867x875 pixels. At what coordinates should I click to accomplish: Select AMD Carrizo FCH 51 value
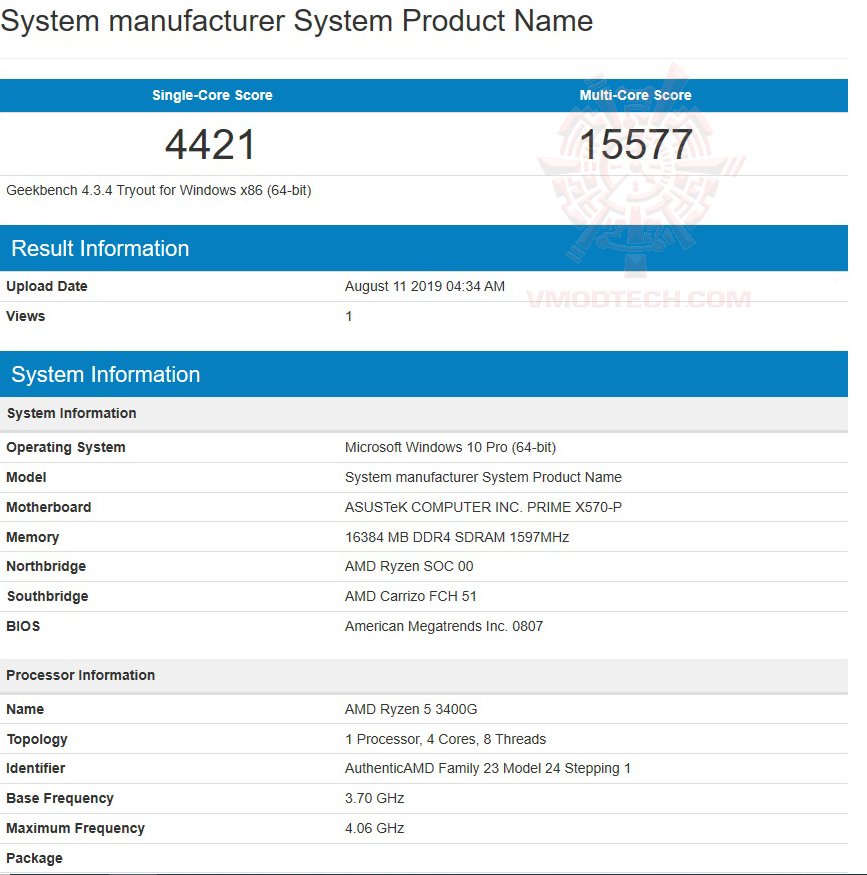(411, 597)
